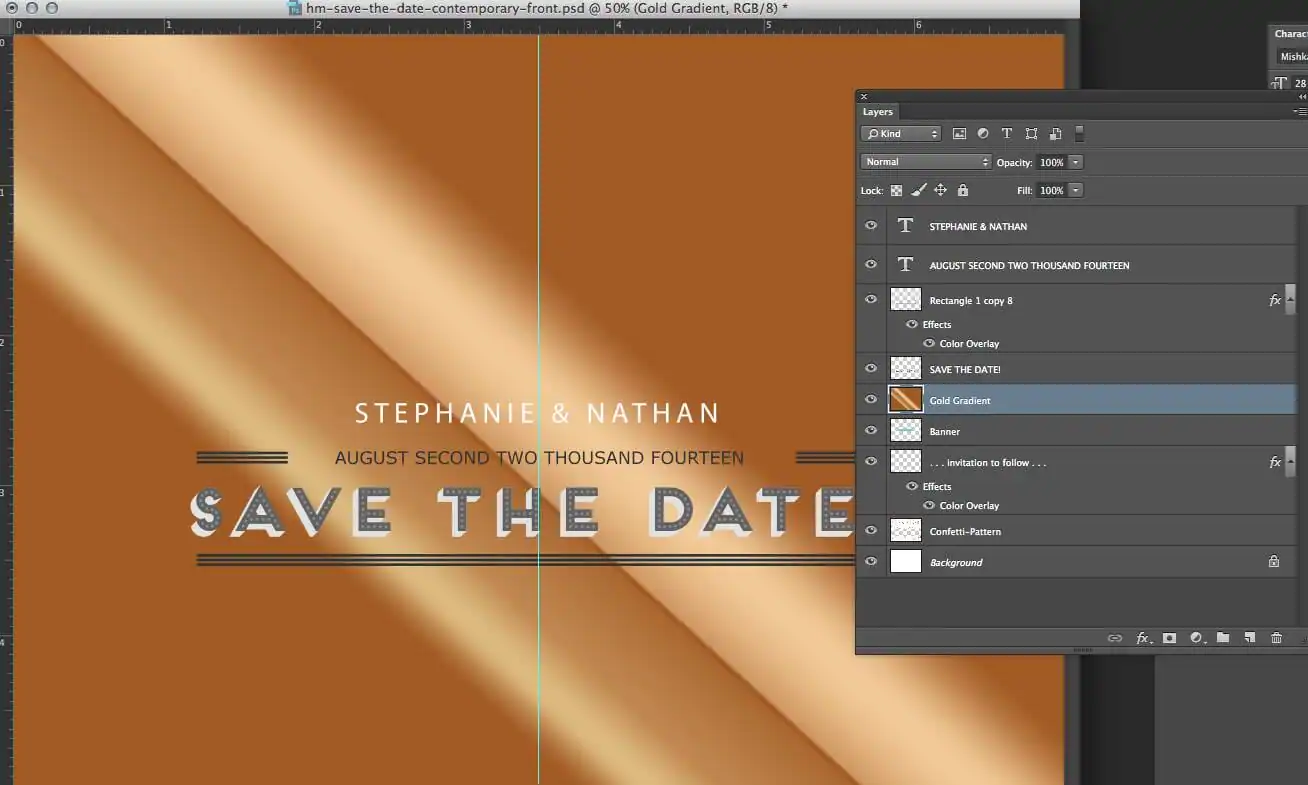This screenshot has height=785, width=1308.
Task: Hide the Background layer
Action: pos(871,561)
